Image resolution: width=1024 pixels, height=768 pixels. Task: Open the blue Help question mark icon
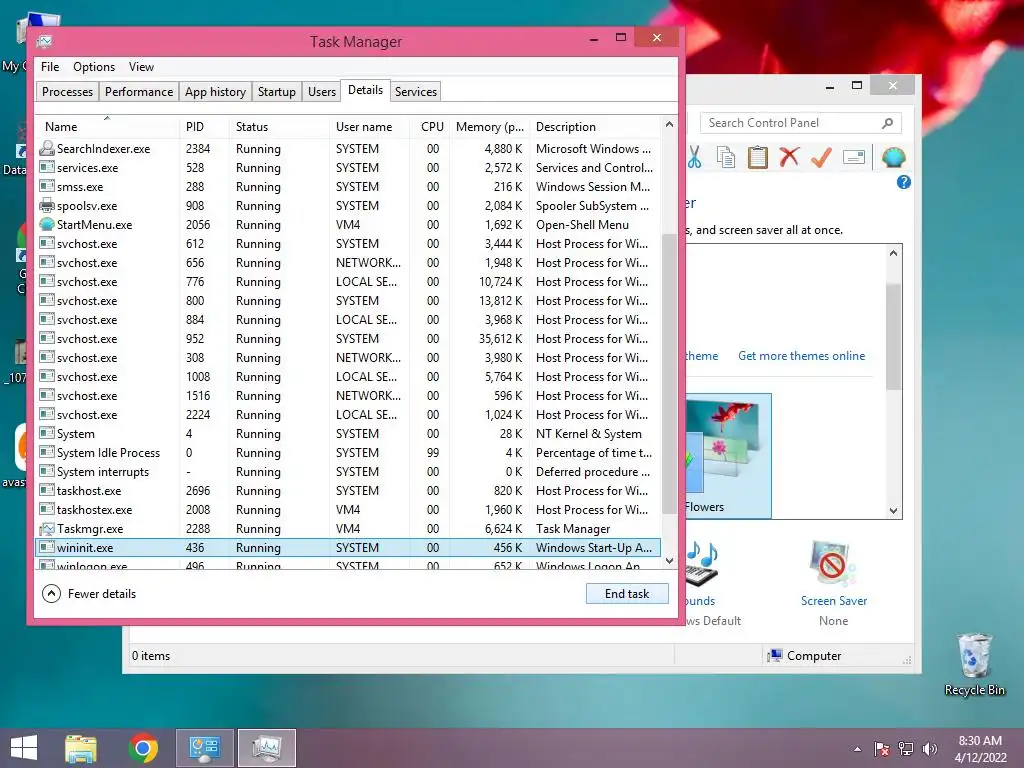click(x=904, y=182)
